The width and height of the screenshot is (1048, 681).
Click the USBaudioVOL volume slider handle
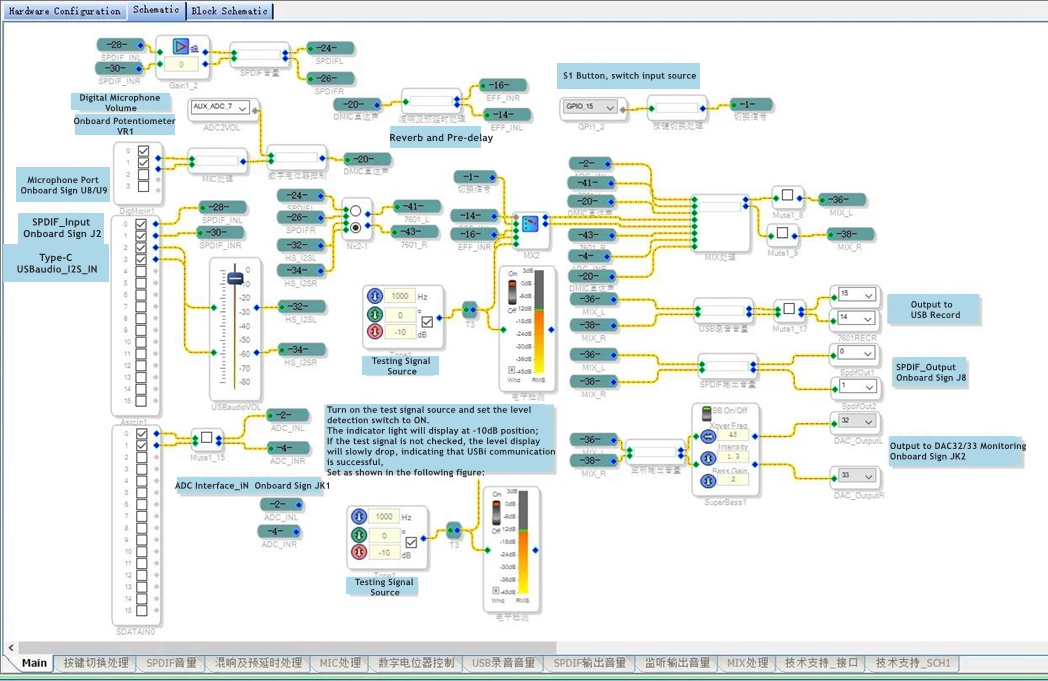pos(235,278)
